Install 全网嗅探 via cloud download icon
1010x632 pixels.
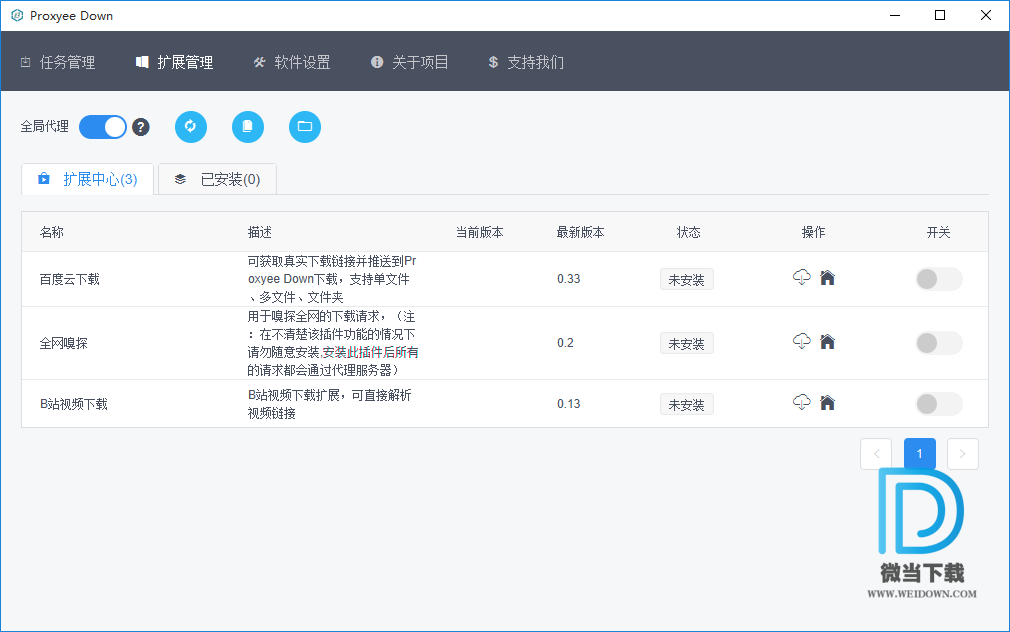click(x=801, y=341)
